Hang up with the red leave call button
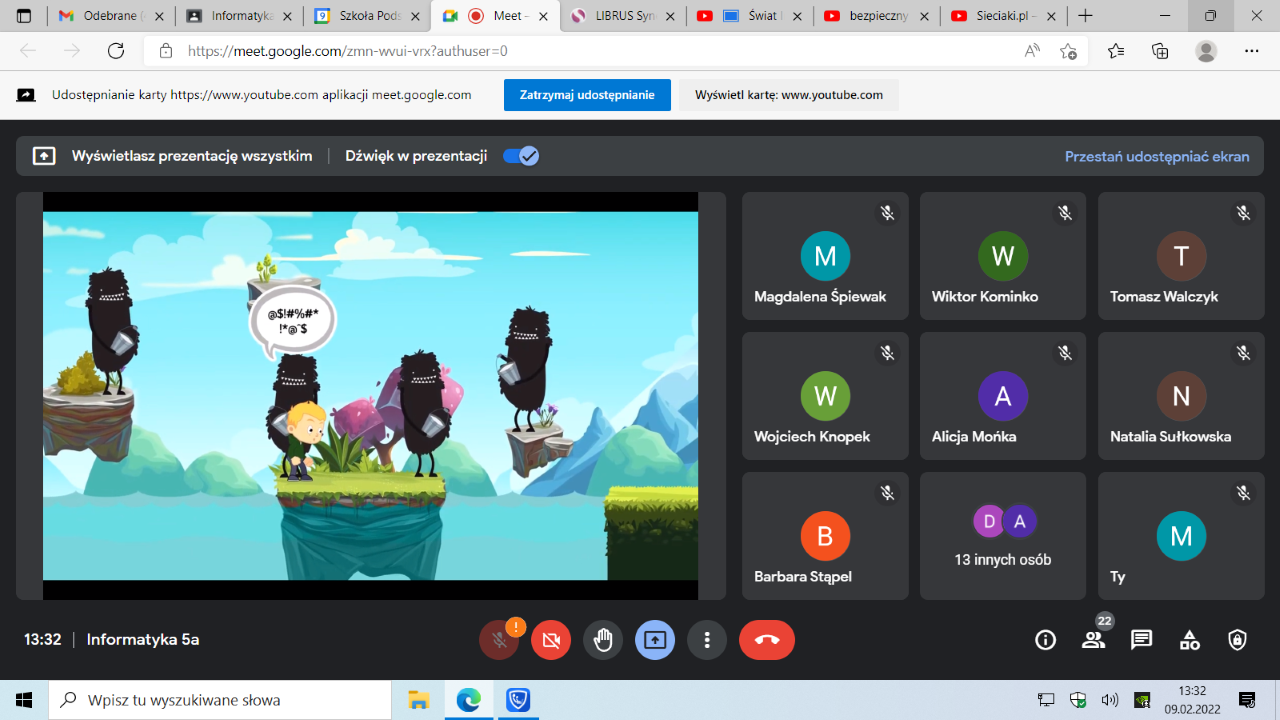Image resolution: width=1280 pixels, height=720 pixels. coord(767,640)
